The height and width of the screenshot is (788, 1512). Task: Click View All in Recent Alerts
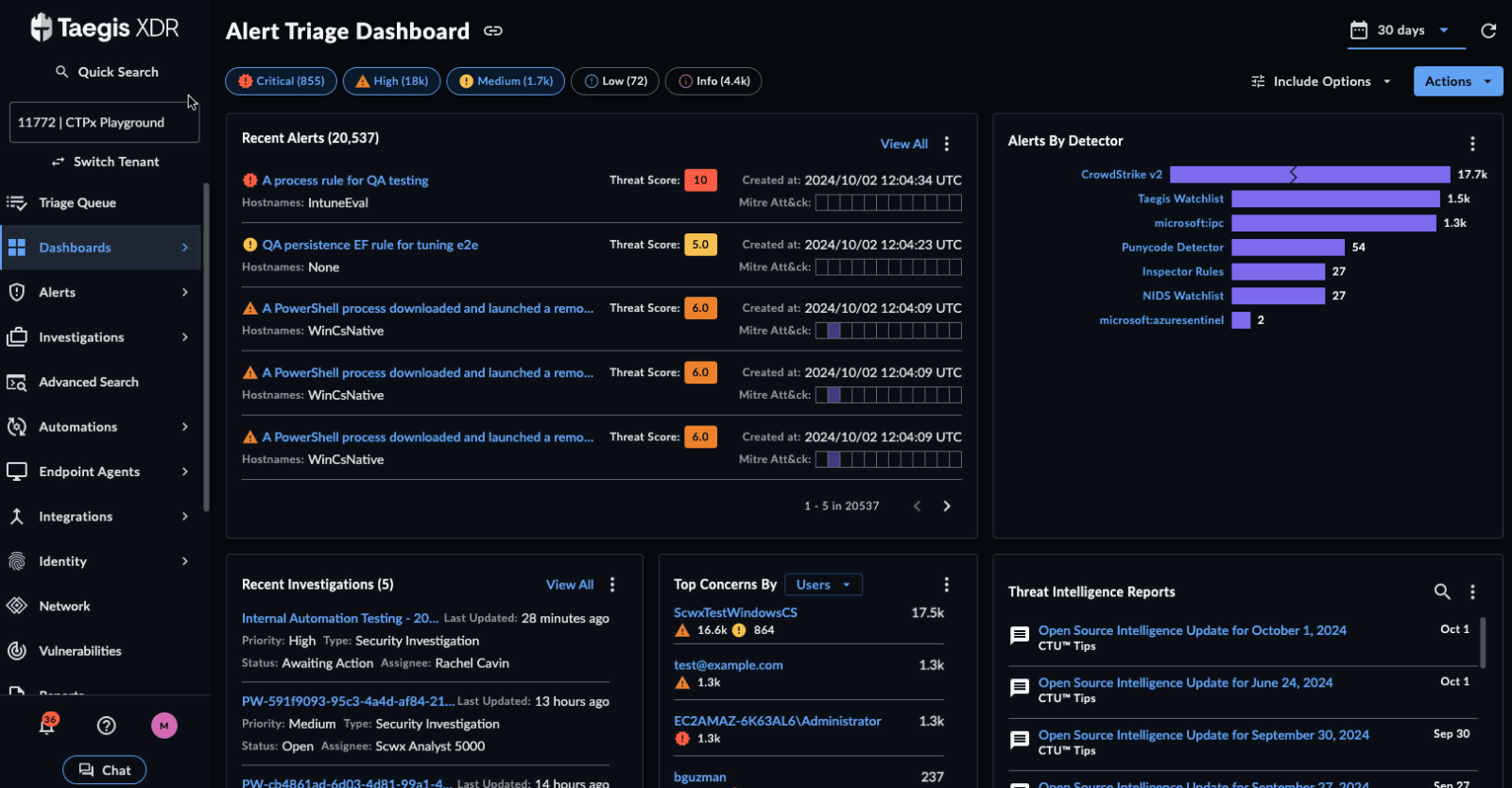pyautogui.click(x=904, y=144)
